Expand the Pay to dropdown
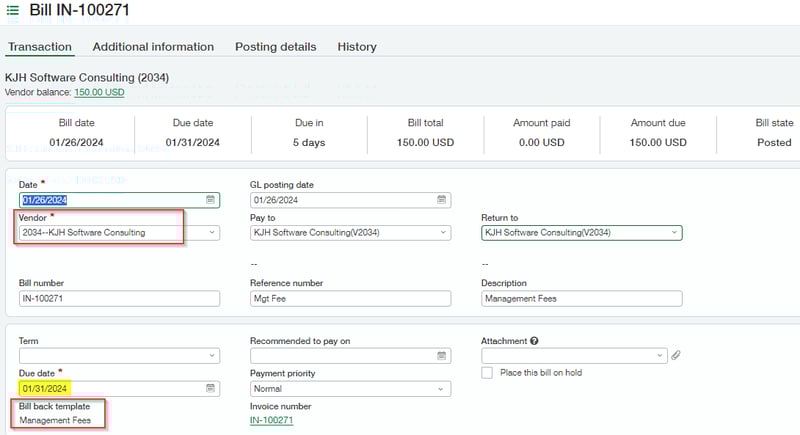This screenshot has width=800, height=435. click(x=442, y=233)
